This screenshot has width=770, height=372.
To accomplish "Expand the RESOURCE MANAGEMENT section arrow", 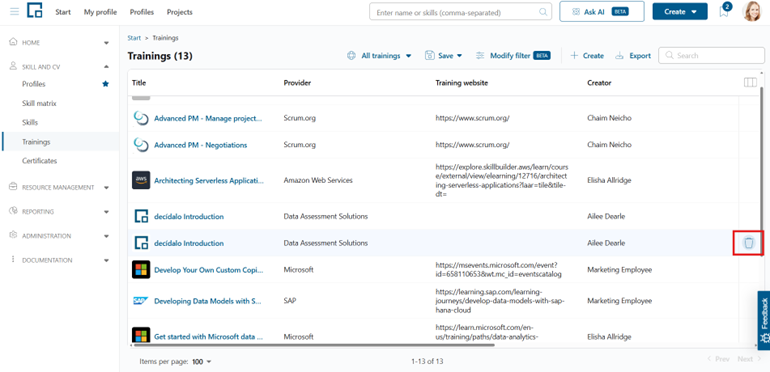I will pyautogui.click(x=107, y=187).
